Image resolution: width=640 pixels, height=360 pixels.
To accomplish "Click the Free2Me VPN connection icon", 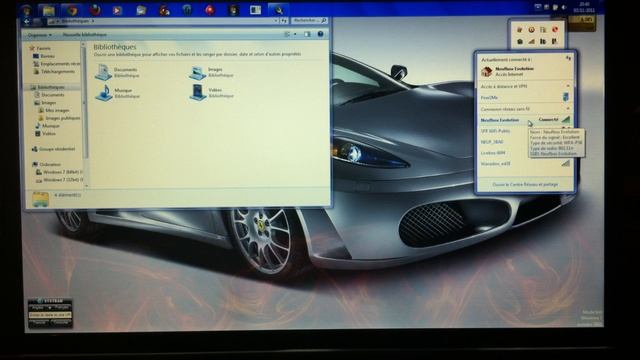I will click(566, 97).
